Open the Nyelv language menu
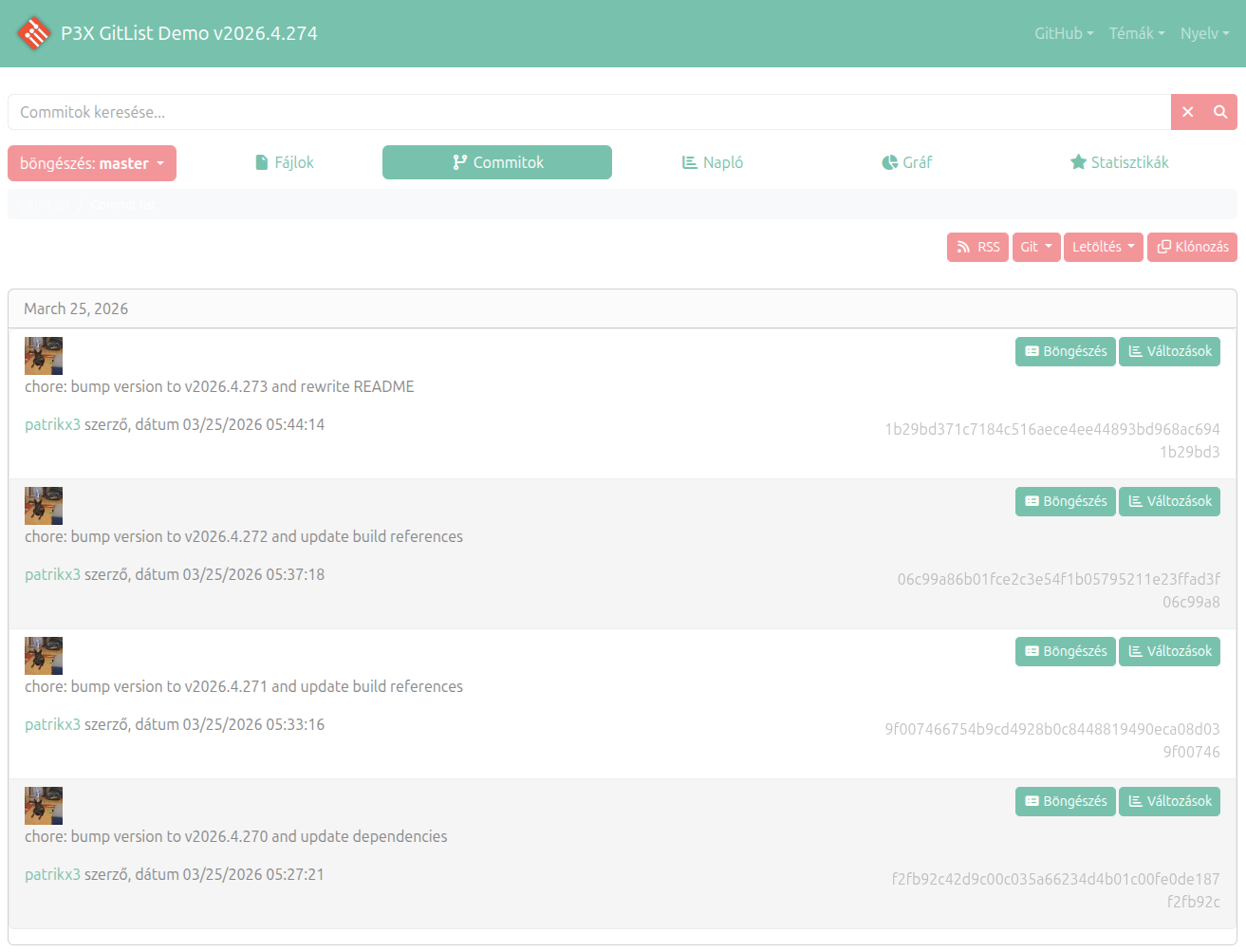Screen dimensions: 1246x952 [1203, 33]
